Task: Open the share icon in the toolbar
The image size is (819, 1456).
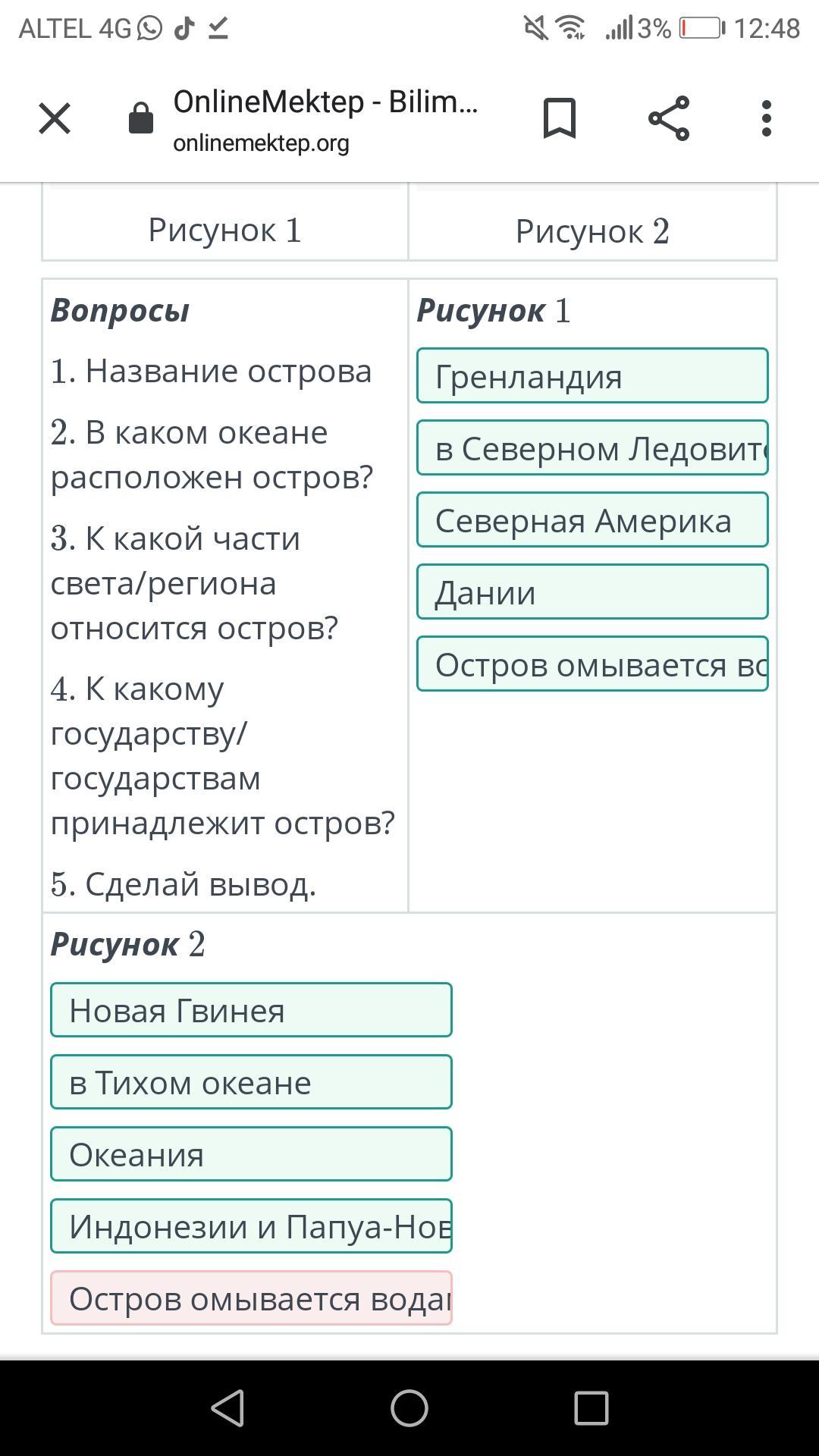Action: tap(669, 118)
